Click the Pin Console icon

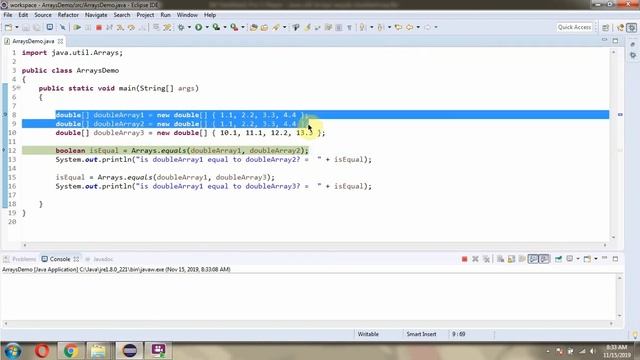coord(558,259)
